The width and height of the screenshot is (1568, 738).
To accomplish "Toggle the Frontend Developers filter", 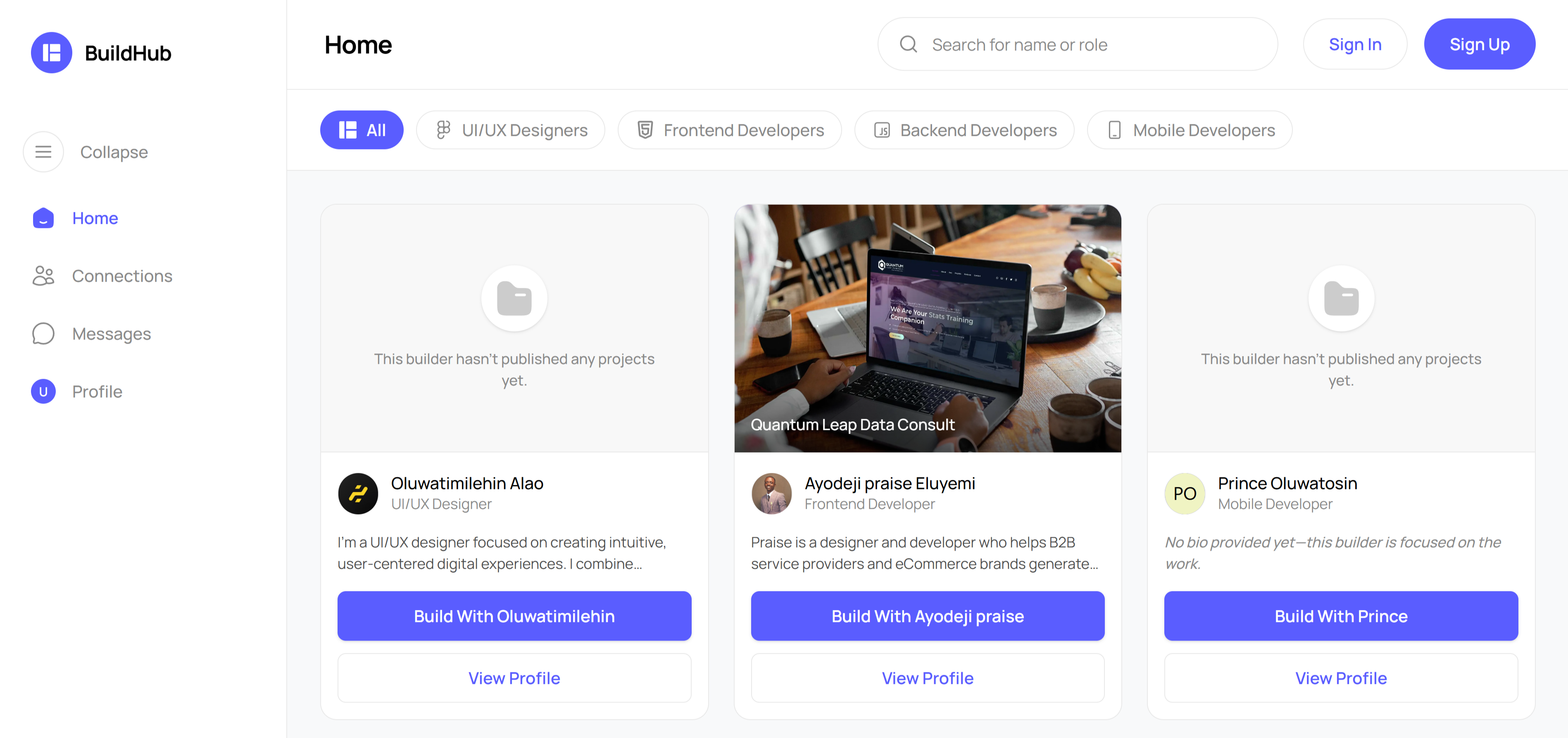I will (729, 130).
